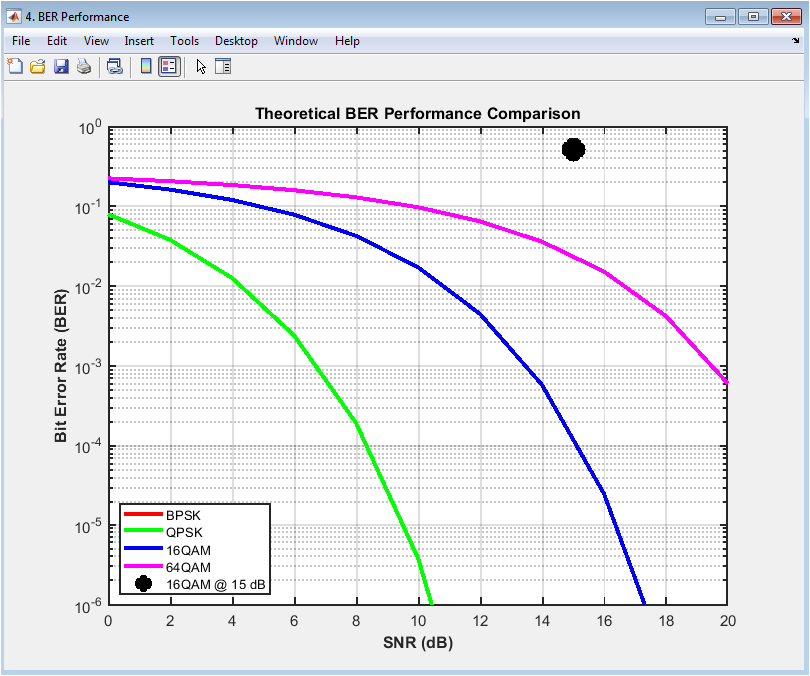
Task: Click 64QAM legend entry
Action: pos(188,567)
